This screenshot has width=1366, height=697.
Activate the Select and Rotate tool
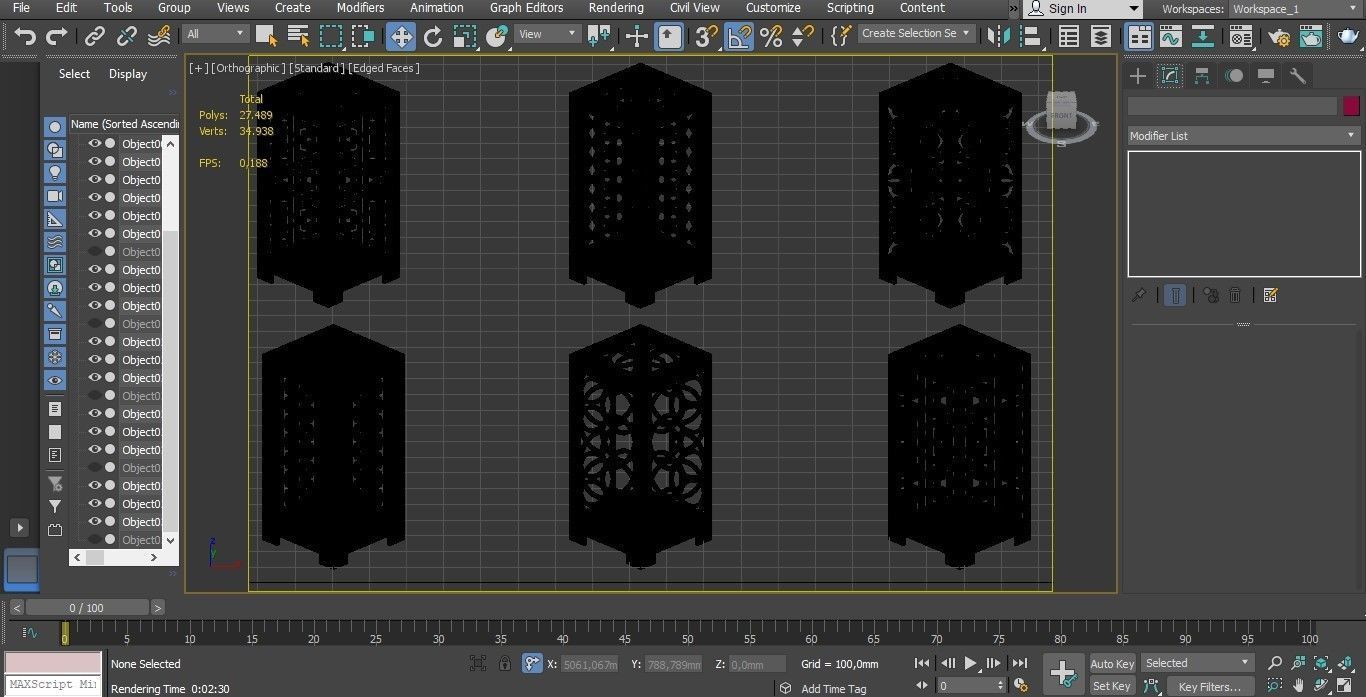click(x=432, y=37)
